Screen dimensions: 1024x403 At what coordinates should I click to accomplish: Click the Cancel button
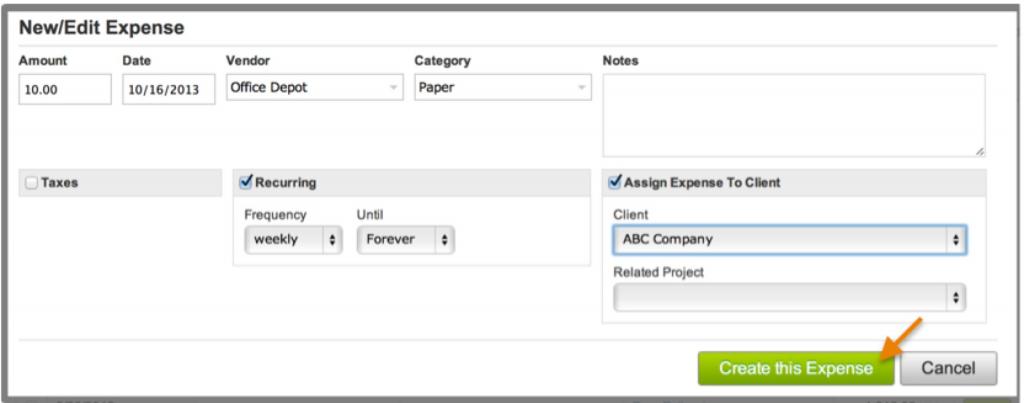point(948,368)
